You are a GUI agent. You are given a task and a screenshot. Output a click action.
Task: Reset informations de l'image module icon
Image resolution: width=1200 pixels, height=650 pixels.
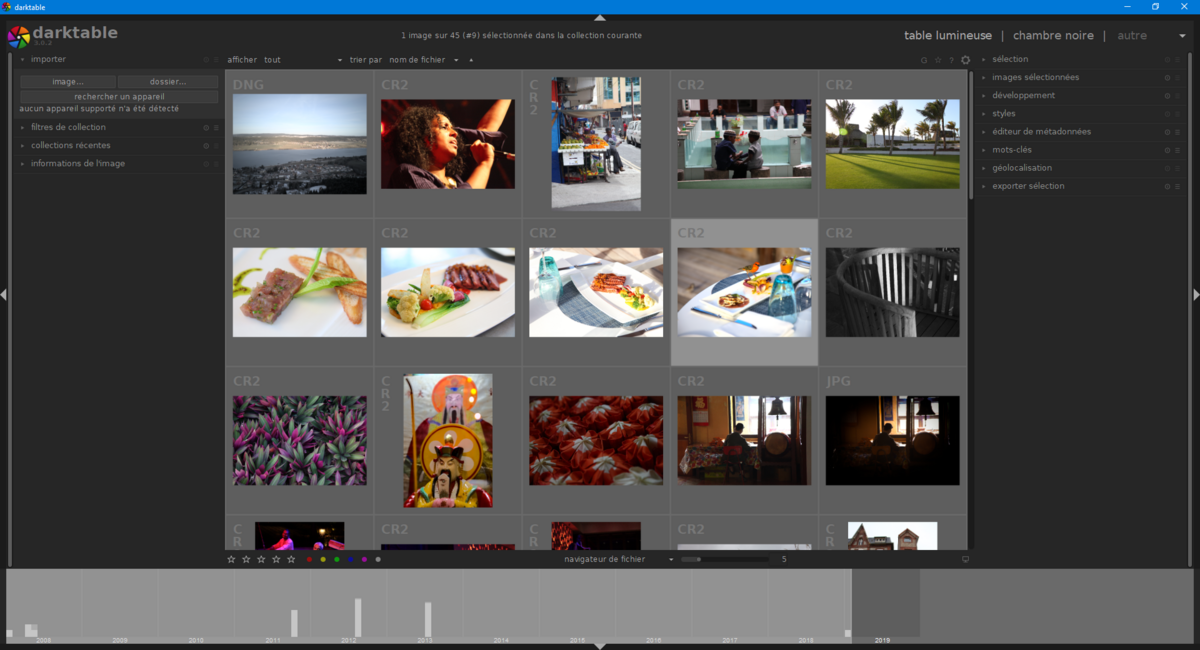pyautogui.click(x=206, y=164)
